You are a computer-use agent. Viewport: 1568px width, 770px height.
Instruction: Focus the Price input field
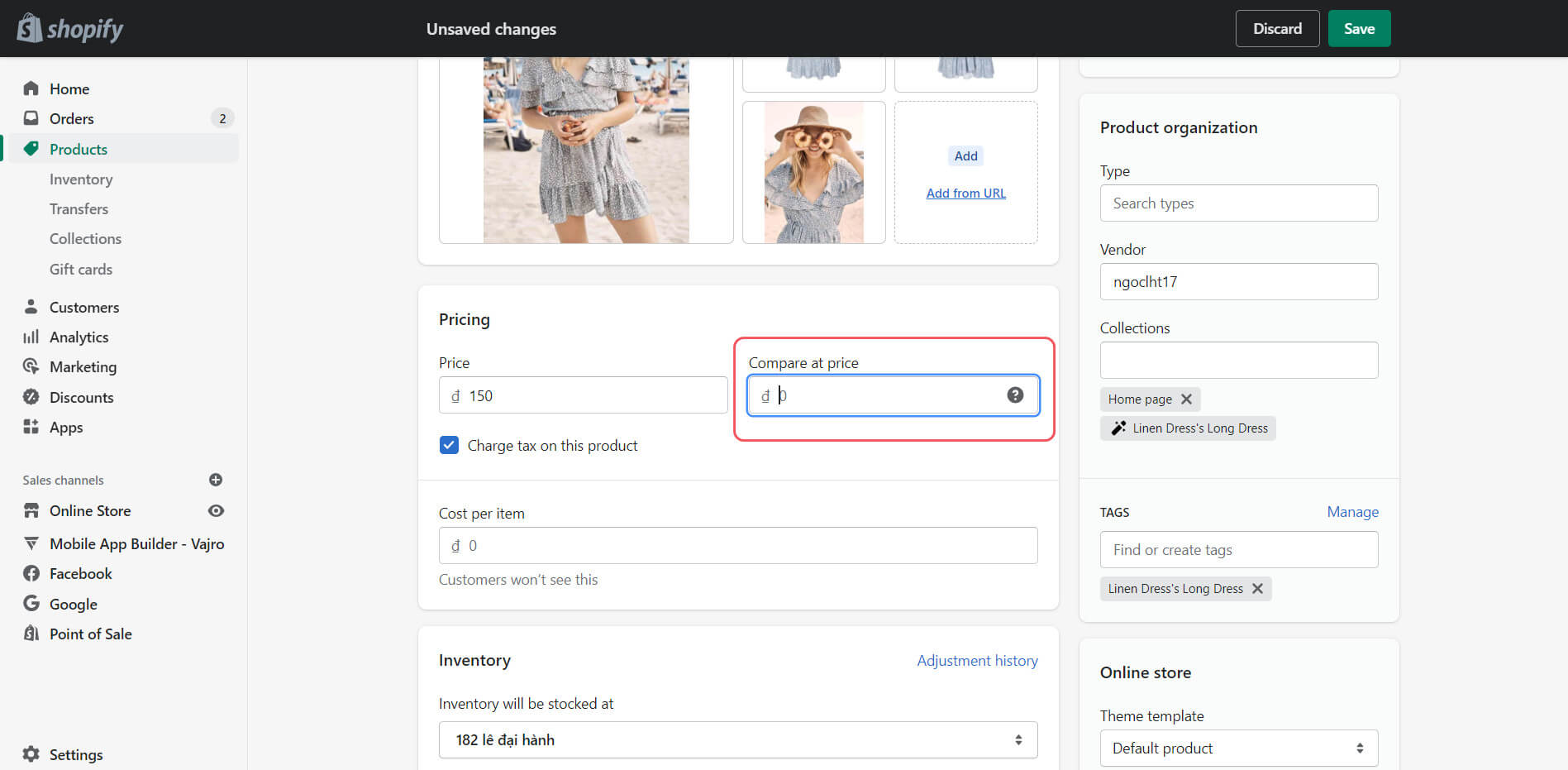[x=583, y=395]
